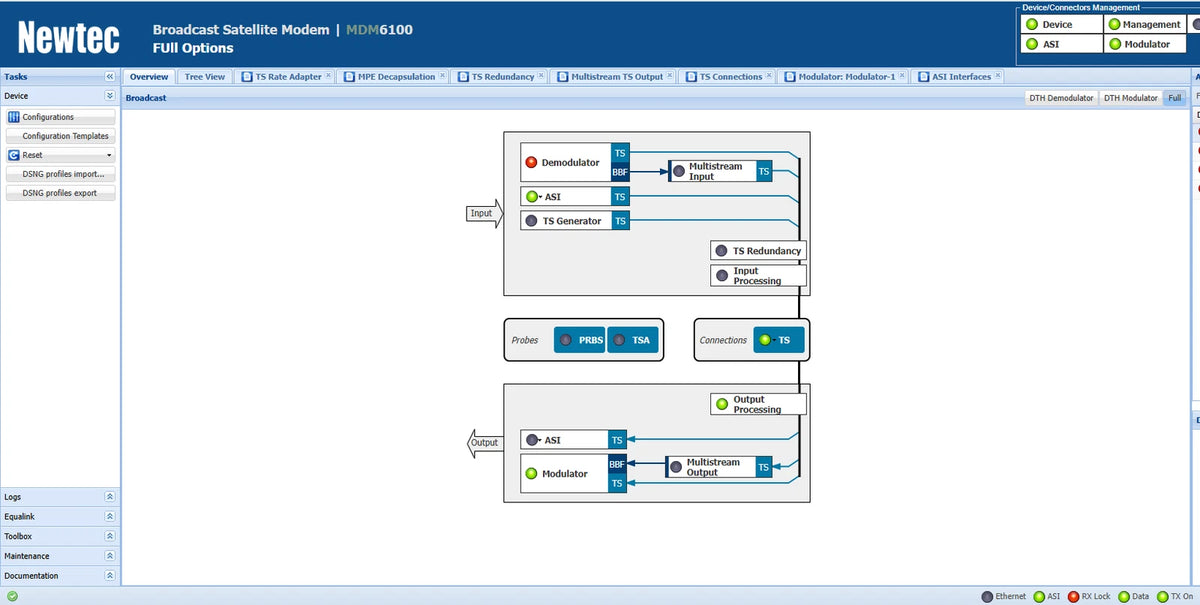Click the Multistream Output status LED
Screen dimensions: 1200x605
click(677, 467)
